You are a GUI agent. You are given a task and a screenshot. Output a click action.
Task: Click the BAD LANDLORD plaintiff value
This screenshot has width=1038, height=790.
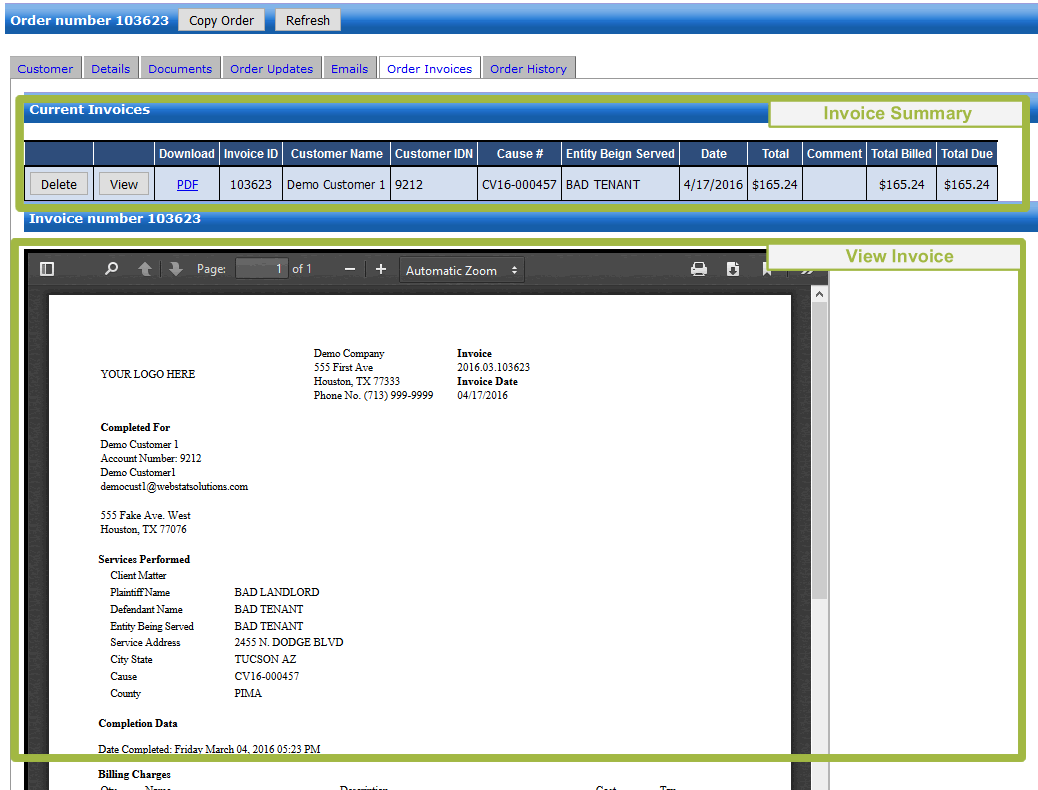(277, 592)
